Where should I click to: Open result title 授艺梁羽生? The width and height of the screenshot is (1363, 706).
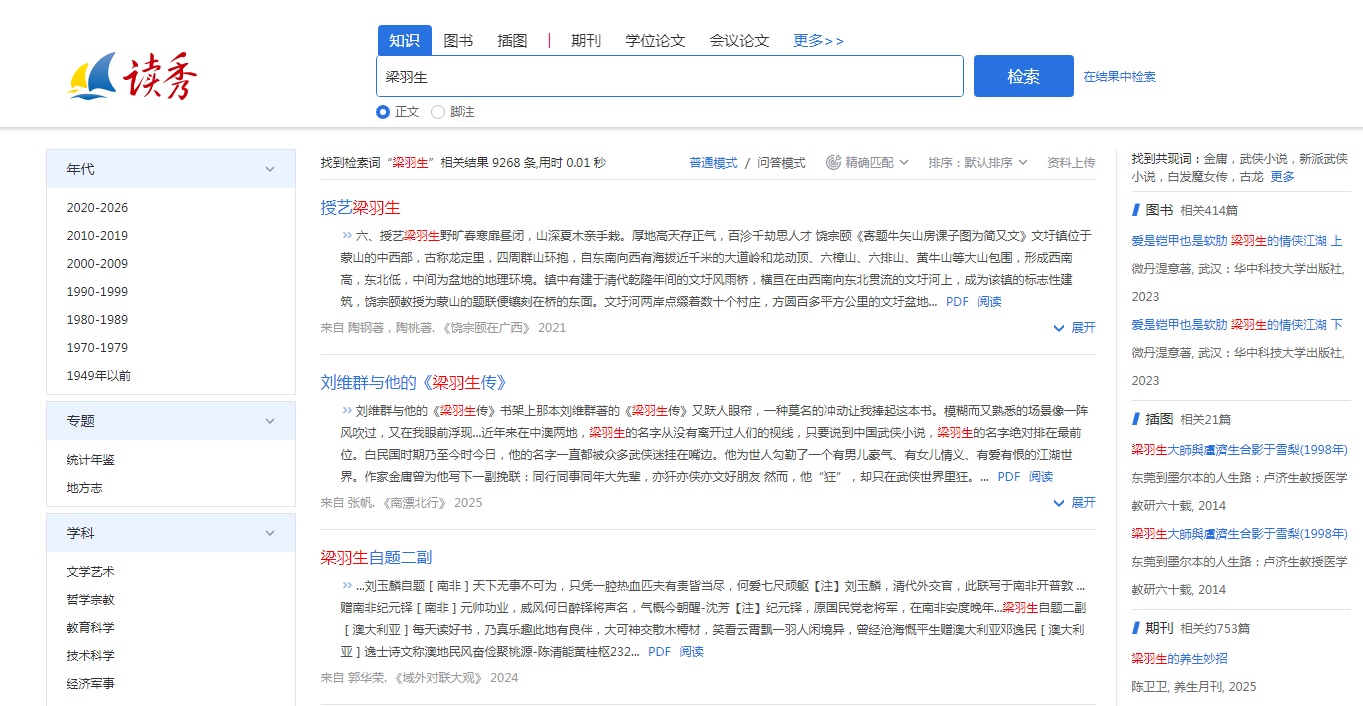pyautogui.click(x=360, y=208)
